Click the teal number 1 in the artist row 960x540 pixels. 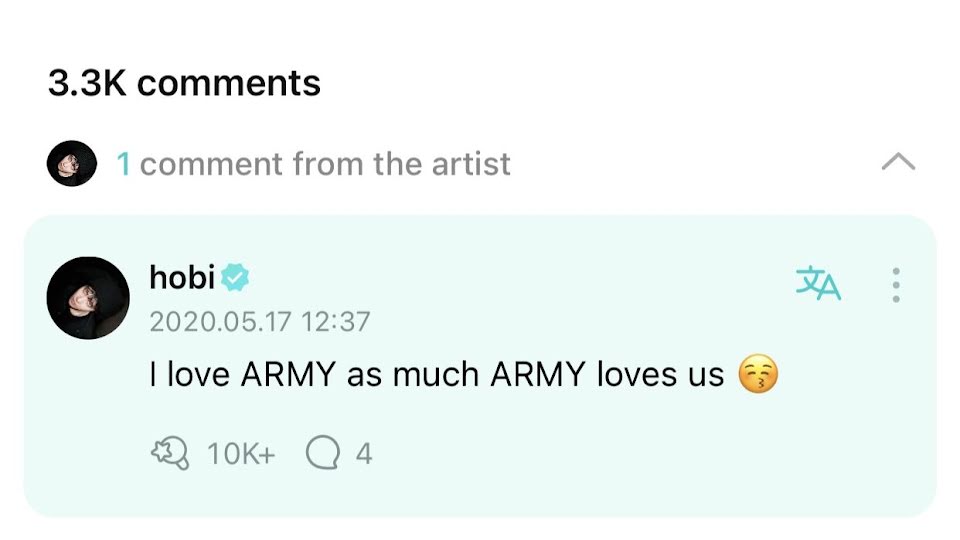(x=123, y=163)
